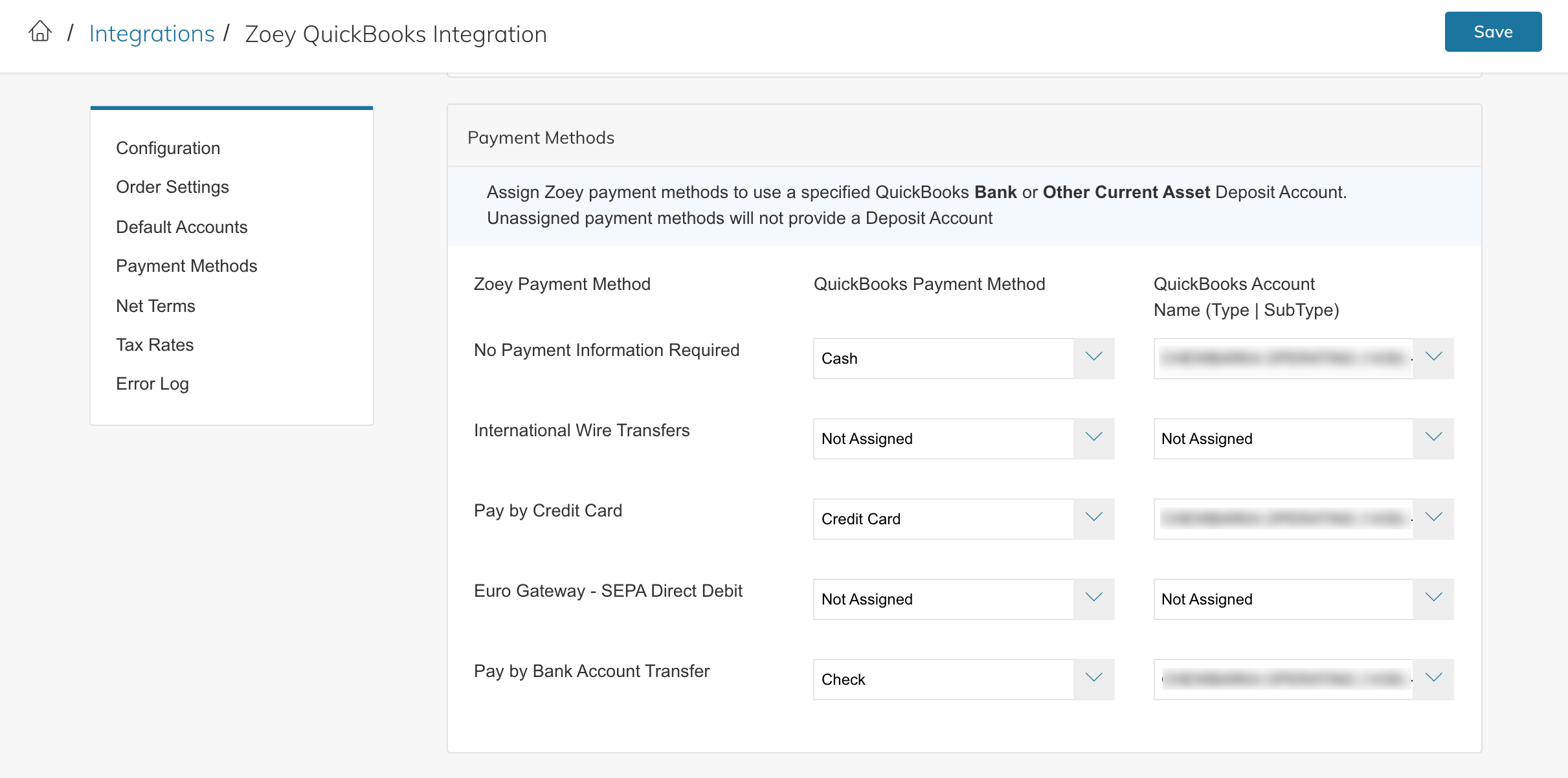The image size is (1568, 778).
Task: Go to the home icon in the breadcrumb
Action: [x=40, y=32]
